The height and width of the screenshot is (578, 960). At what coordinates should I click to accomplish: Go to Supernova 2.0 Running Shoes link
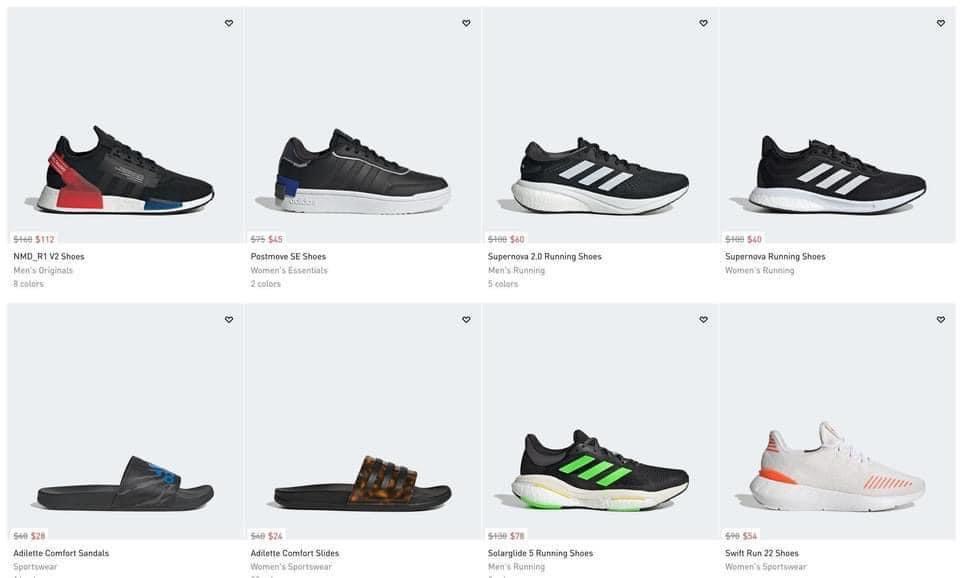[x=545, y=257]
